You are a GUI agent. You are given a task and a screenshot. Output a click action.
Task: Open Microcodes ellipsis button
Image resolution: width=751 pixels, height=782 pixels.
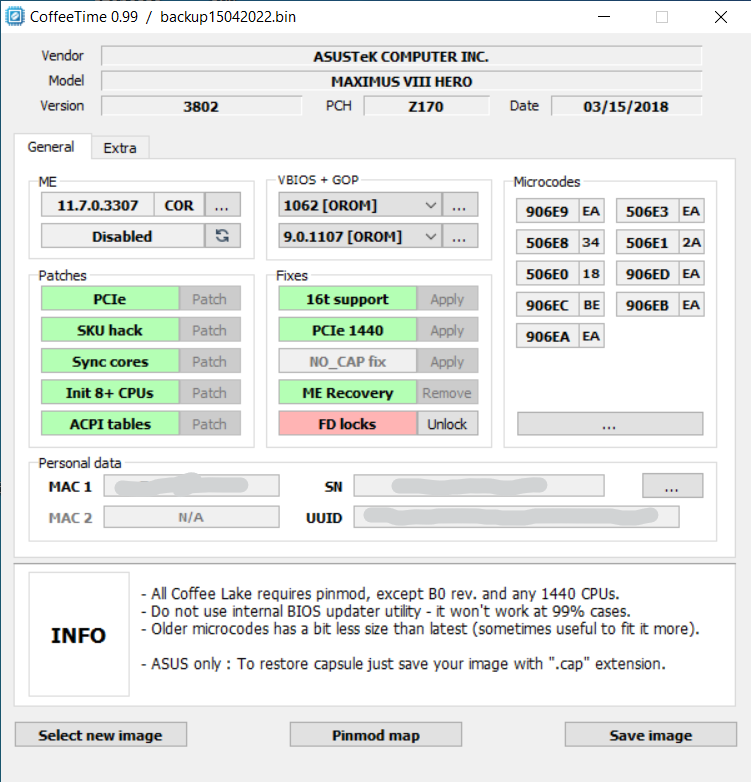[x=610, y=424]
